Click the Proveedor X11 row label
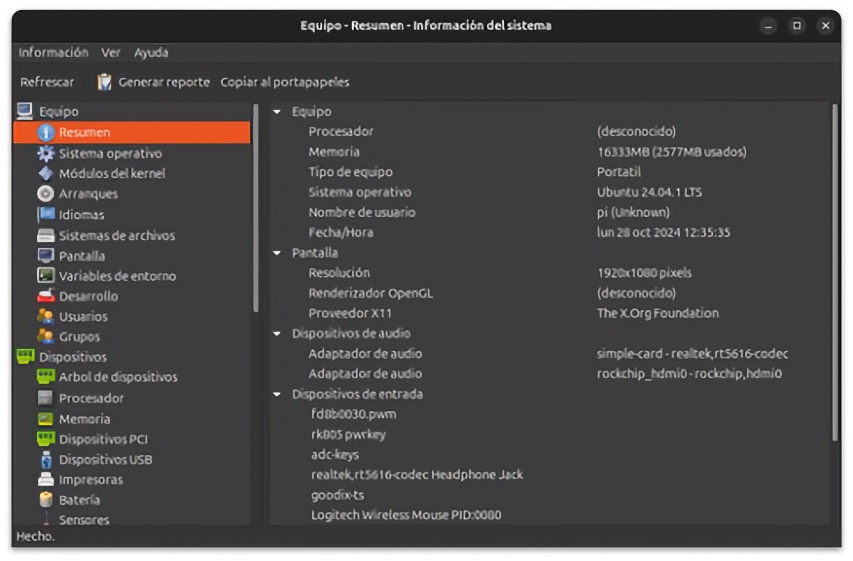This screenshot has width=853, height=561. pyautogui.click(x=350, y=313)
